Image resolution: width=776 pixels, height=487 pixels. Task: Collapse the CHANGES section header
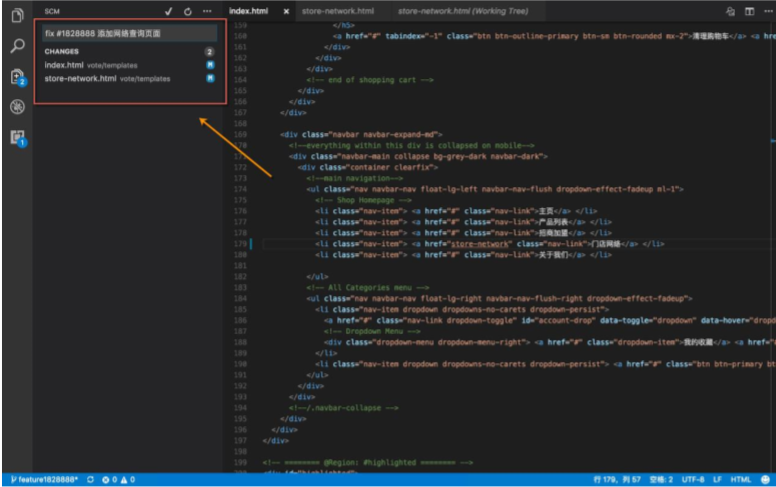coord(61,51)
